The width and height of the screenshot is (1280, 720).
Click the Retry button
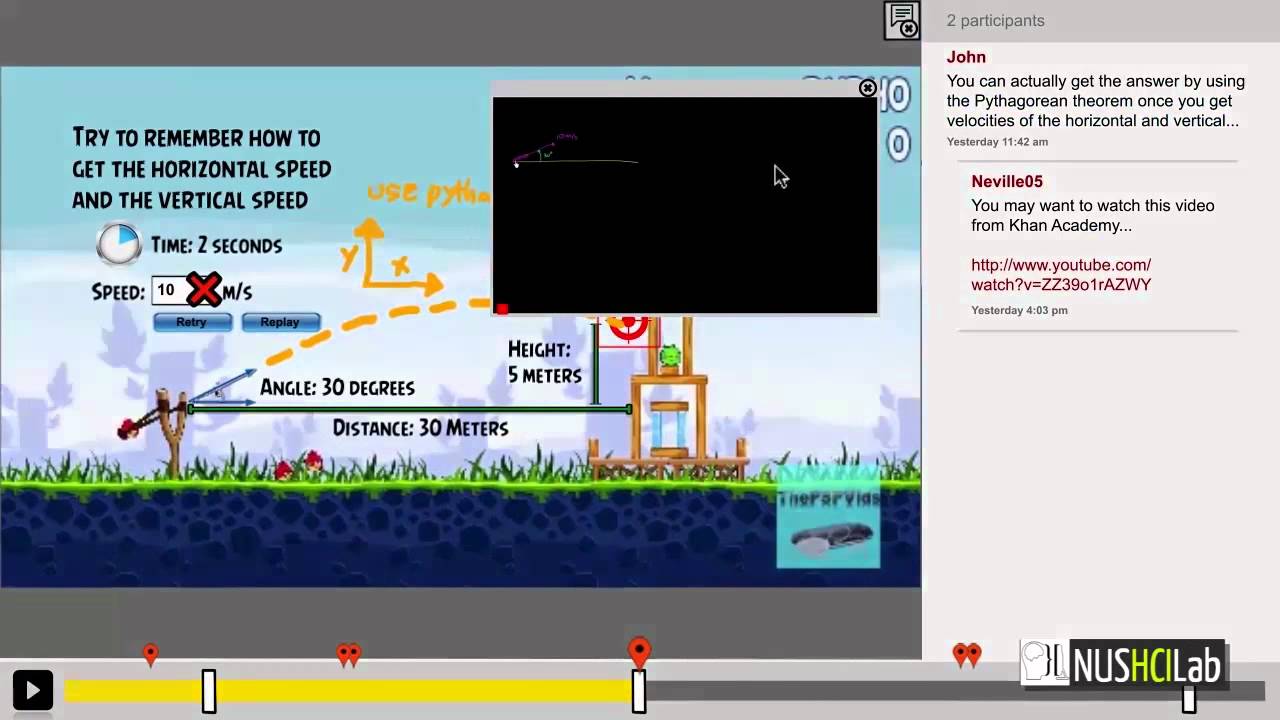pos(191,322)
